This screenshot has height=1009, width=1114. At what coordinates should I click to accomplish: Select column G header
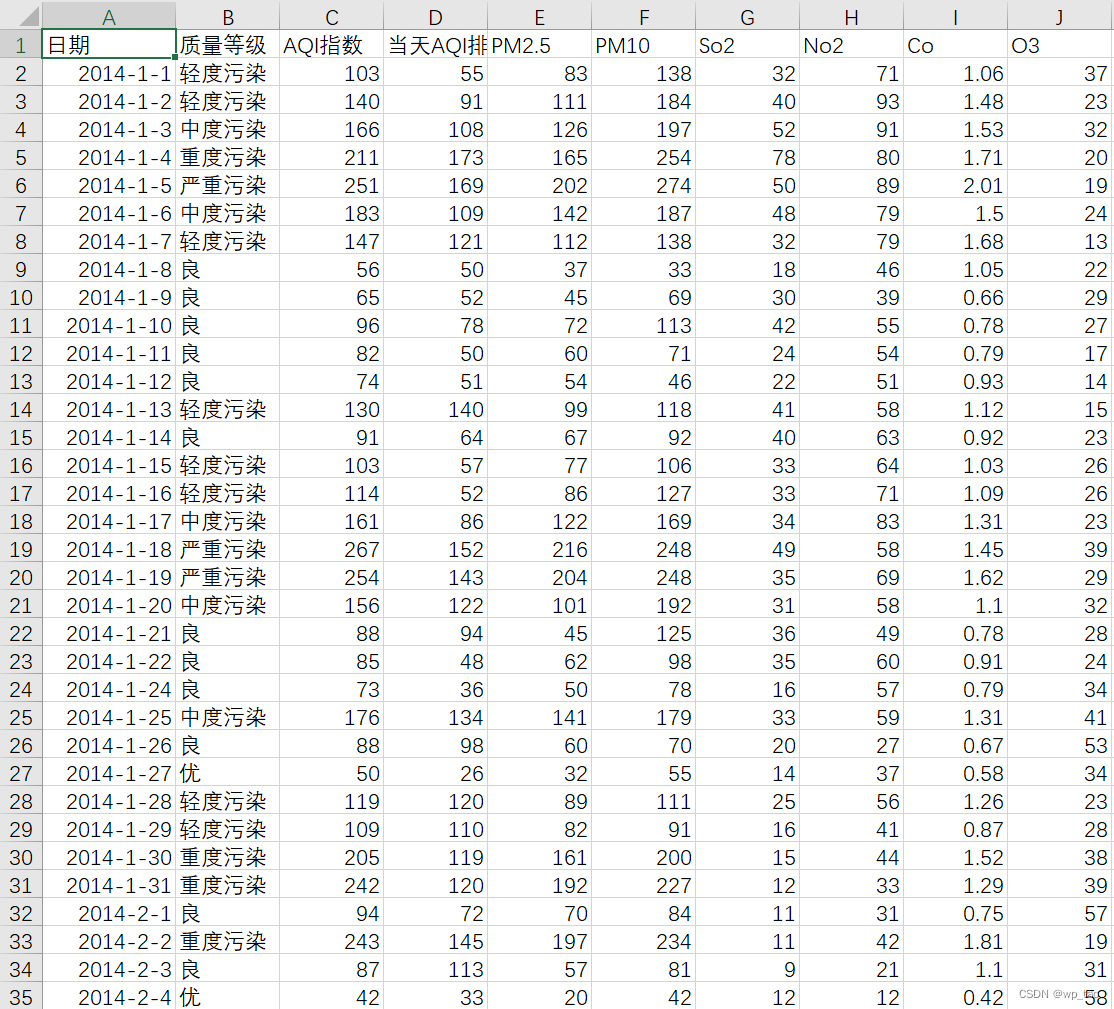(x=747, y=16)
